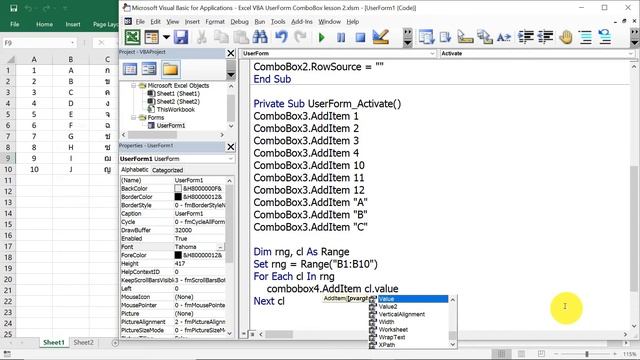The width and height of the screenshot is (640, 360).
Task: Click the Paste clipboard icon
Action: [x=241, y=37]
